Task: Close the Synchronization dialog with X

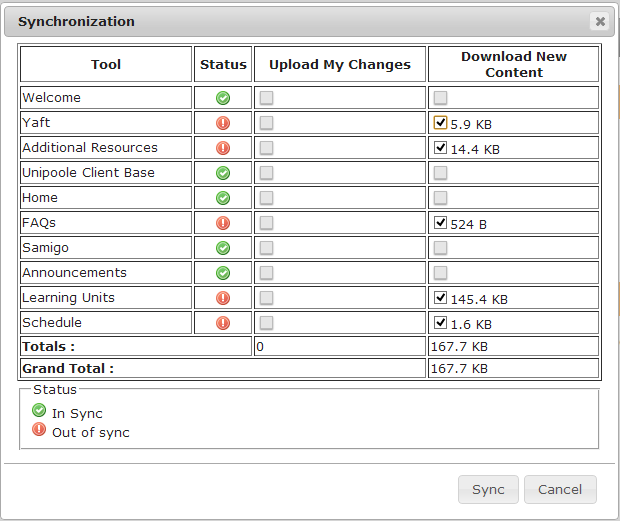Action: click(599, 21)
